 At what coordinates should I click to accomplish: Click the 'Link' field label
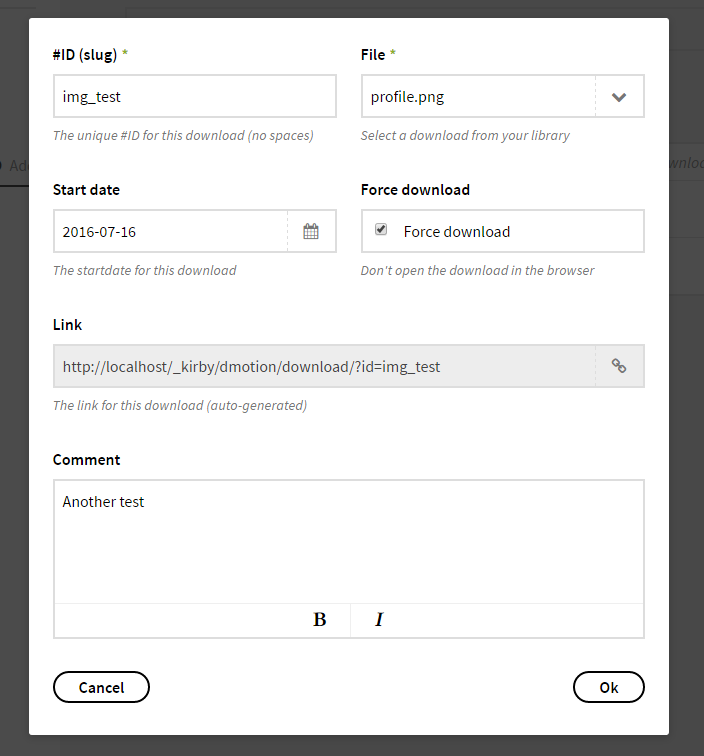pos(67,325)
